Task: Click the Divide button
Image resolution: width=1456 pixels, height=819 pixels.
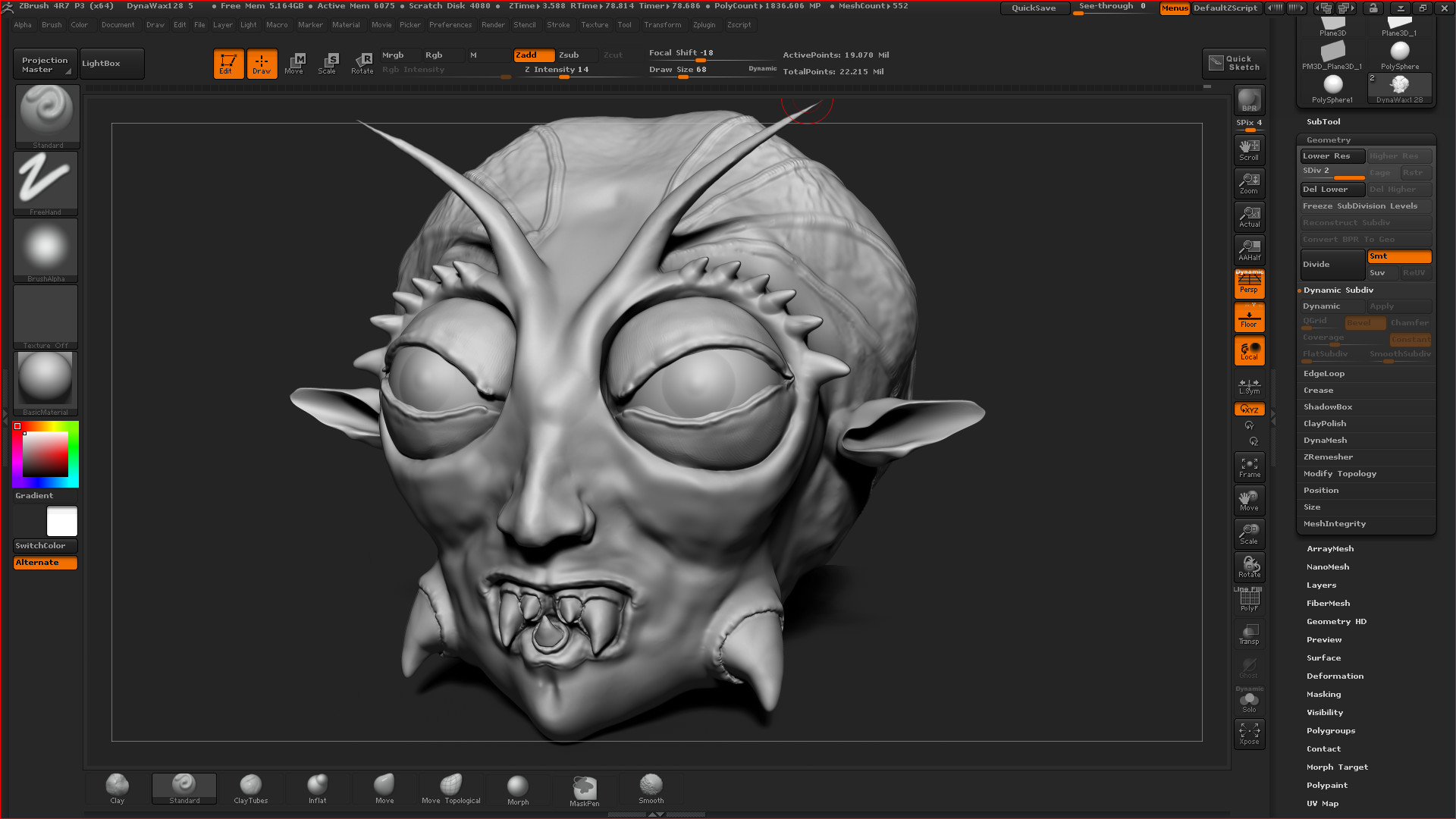Action: (1332, 265)
